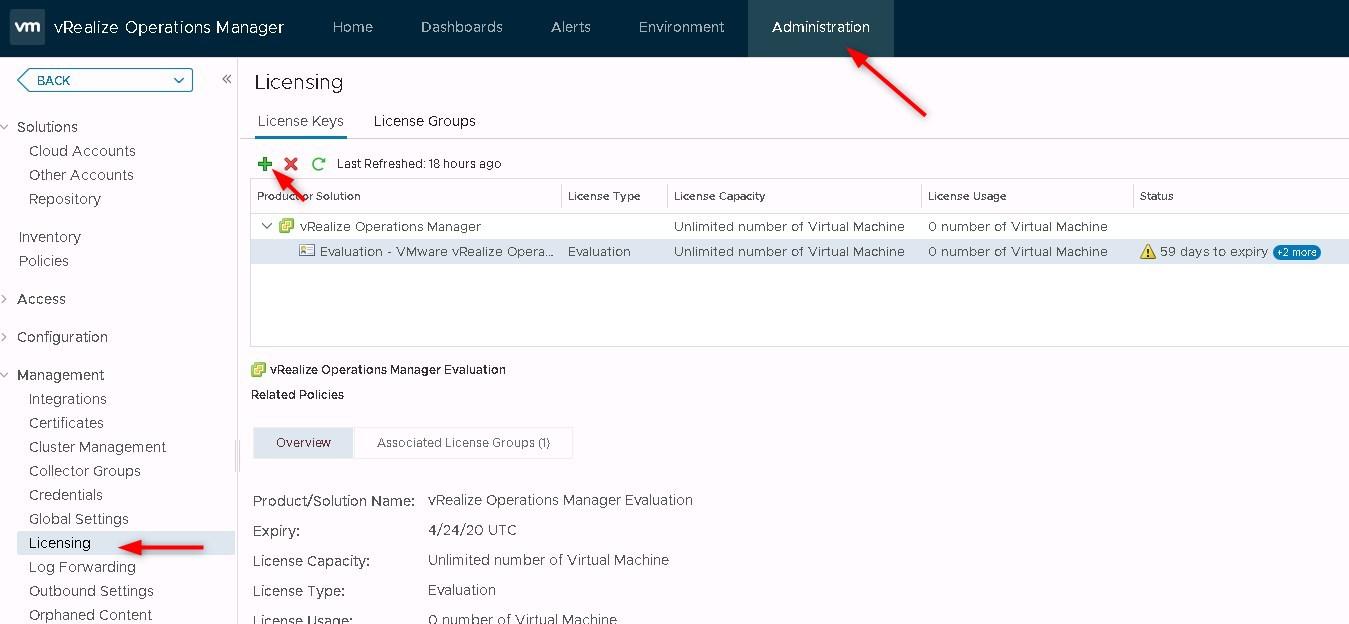This screenshot has width=1349, height=624.
Task: Open Outbound Settings
Action: pyautogui.click(x=91, y=591)
